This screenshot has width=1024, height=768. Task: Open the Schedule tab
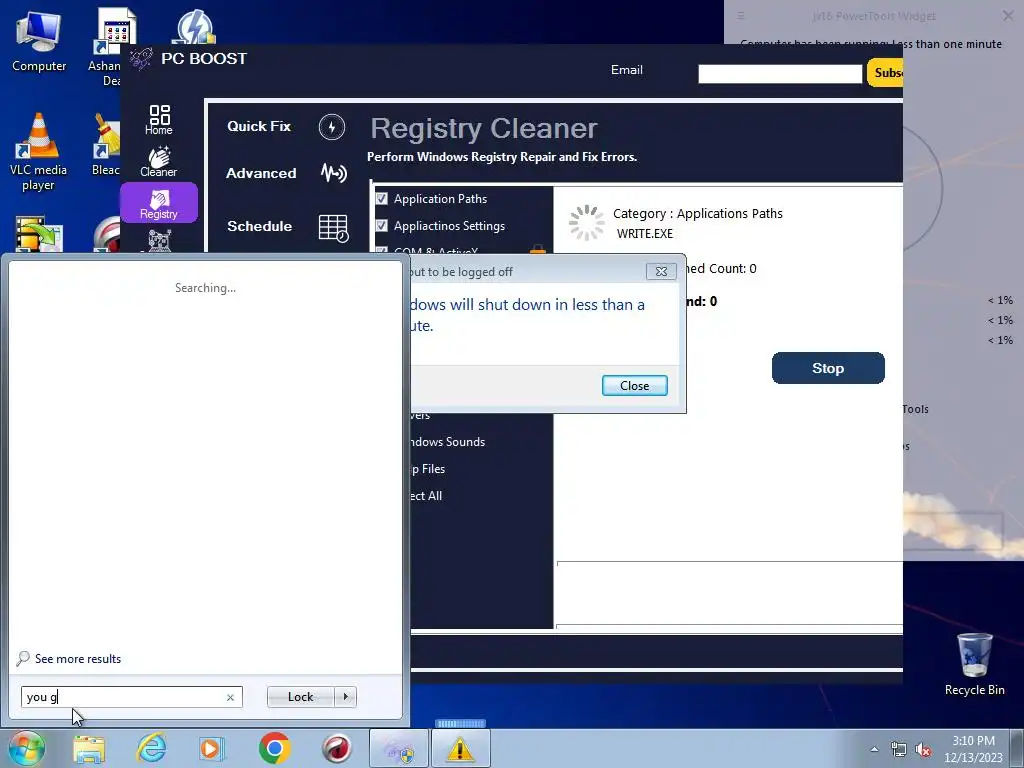tap(259, 227)
